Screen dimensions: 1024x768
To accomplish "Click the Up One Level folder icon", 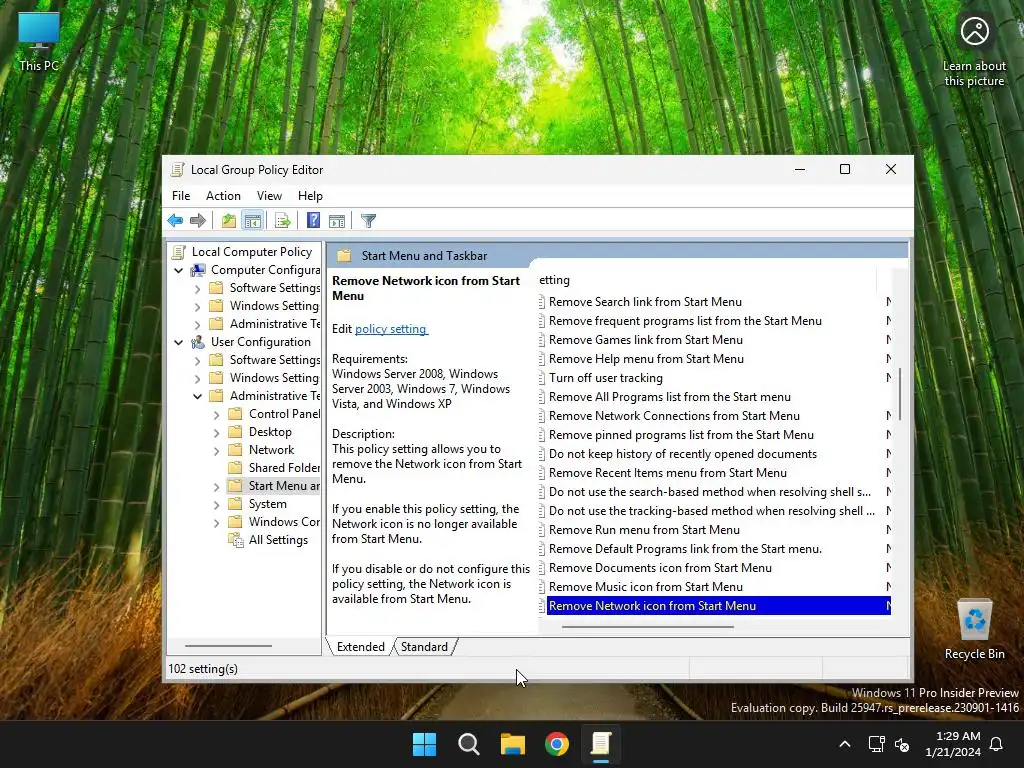I will pos(229,221).
